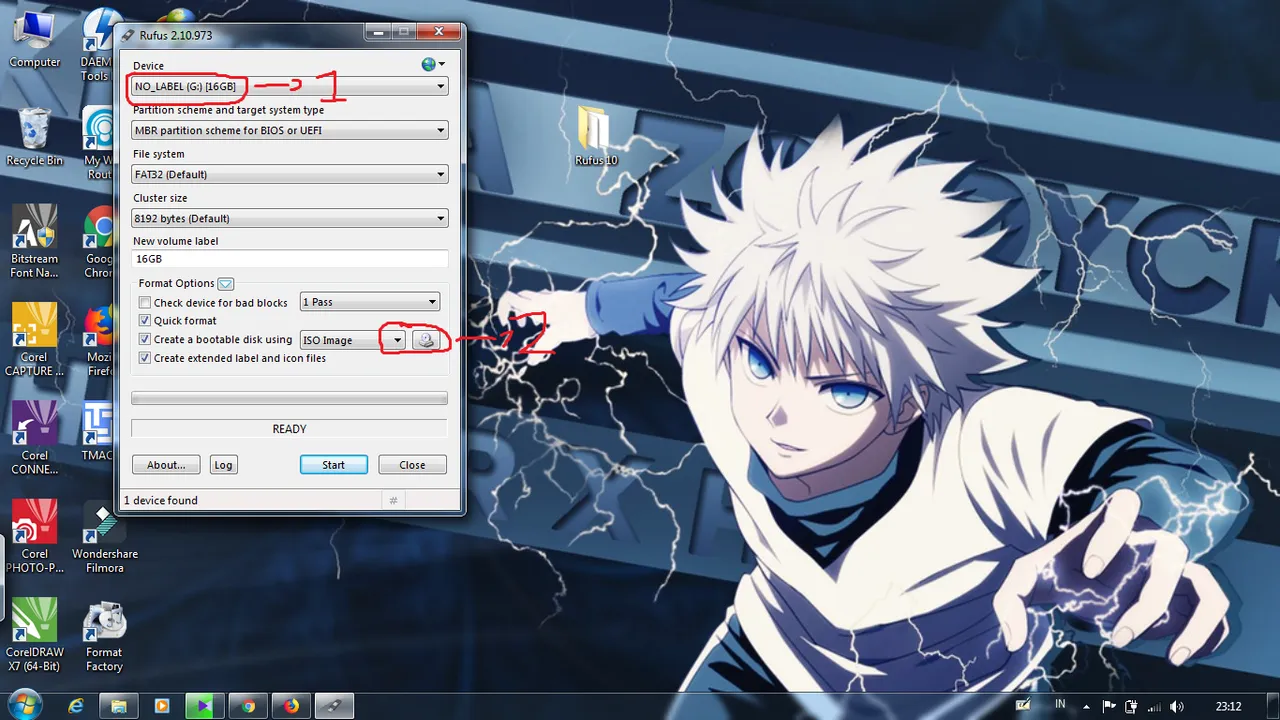Open Windows Media Player from the taskbar
Viewport: 1280px width, 720px height.
[162, 706]
